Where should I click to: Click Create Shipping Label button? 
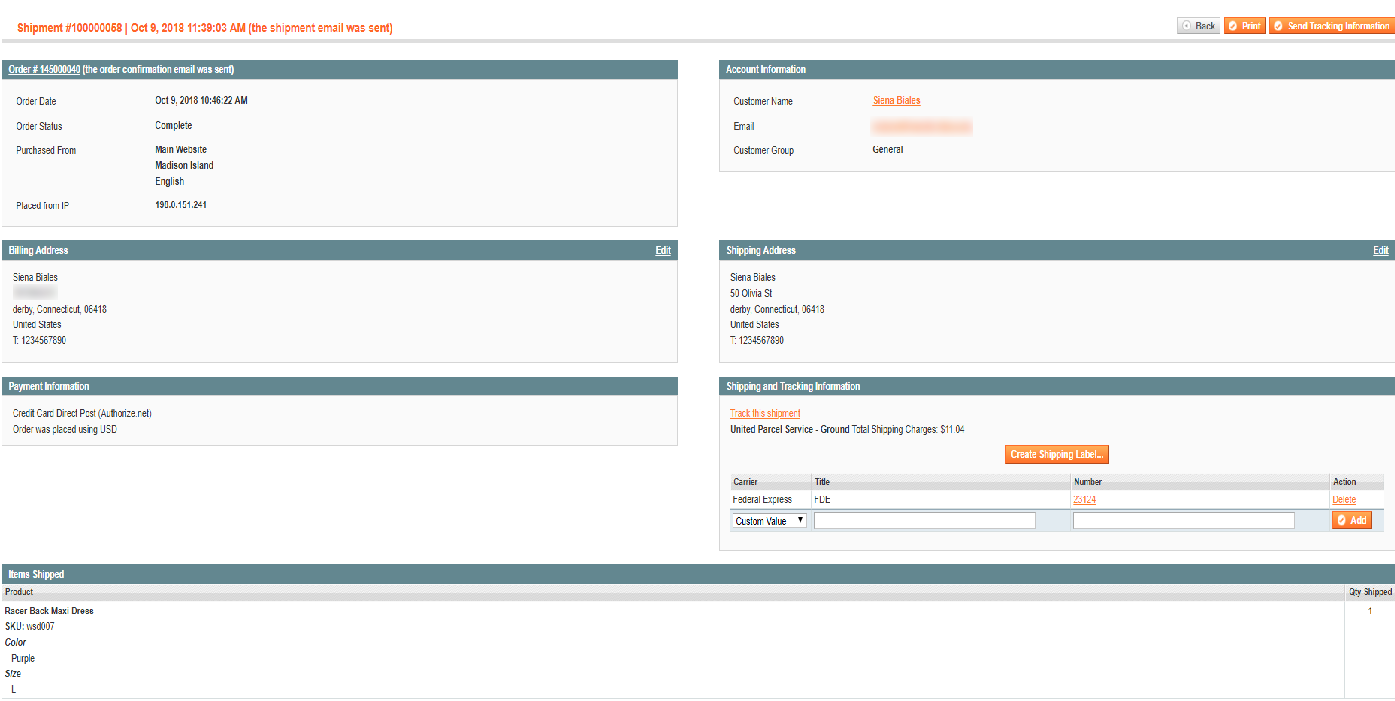pyautogui.click(x=1056, y=455)
